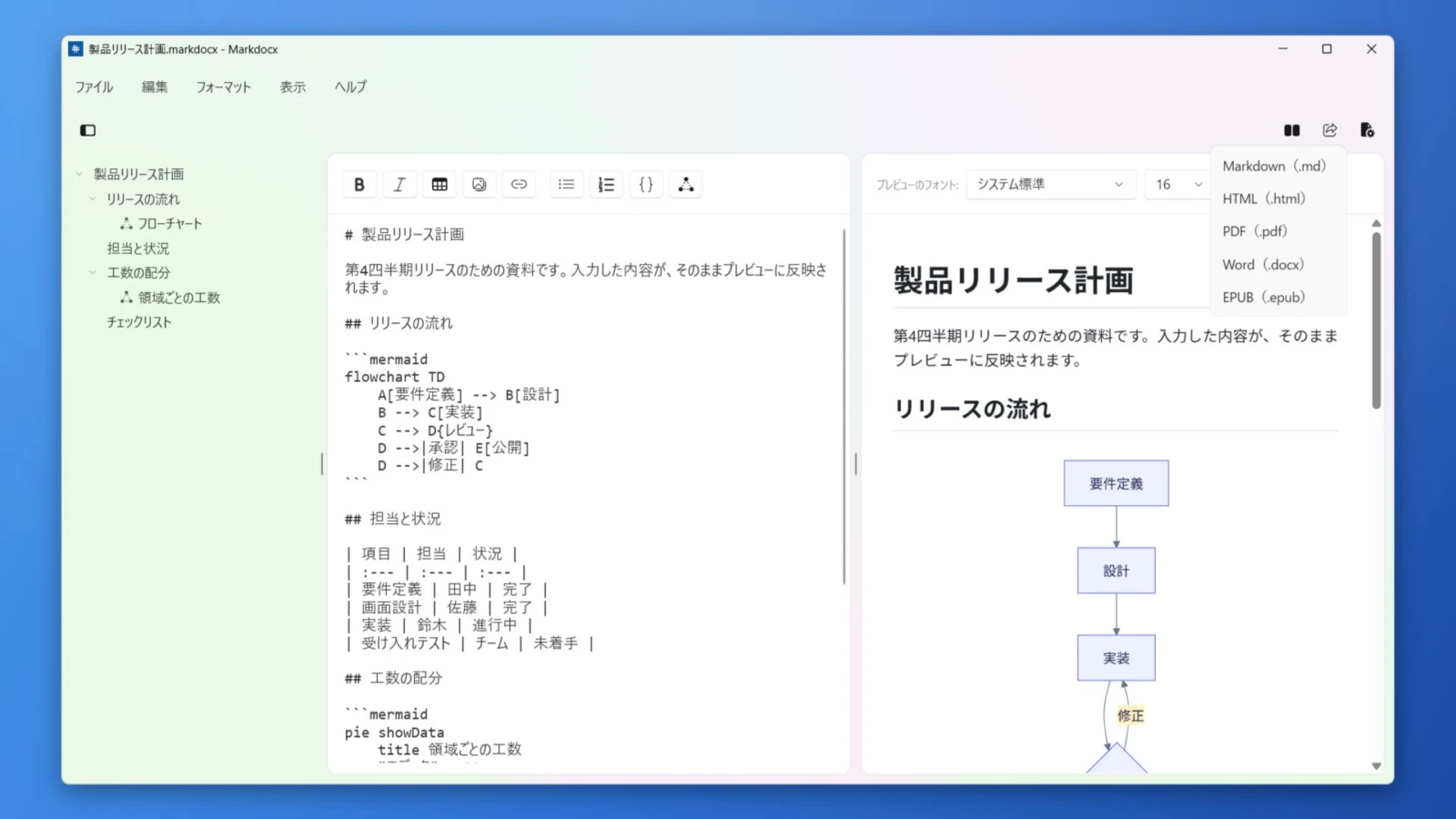Create a numbered list
1456x819 pixels.
pos(606,185)
